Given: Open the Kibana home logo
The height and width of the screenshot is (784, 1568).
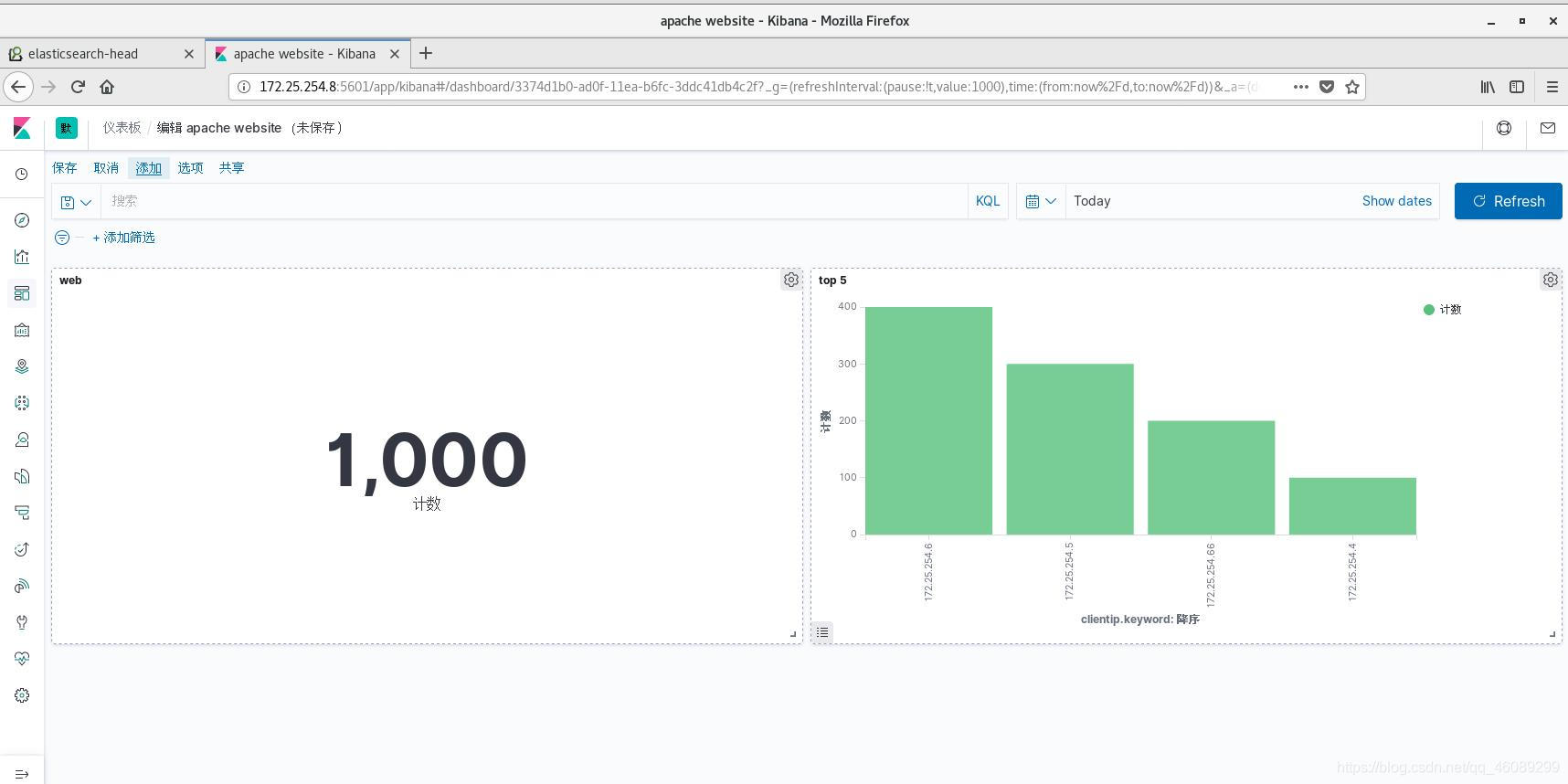Looking at the screenshot, I should [22, 128].
